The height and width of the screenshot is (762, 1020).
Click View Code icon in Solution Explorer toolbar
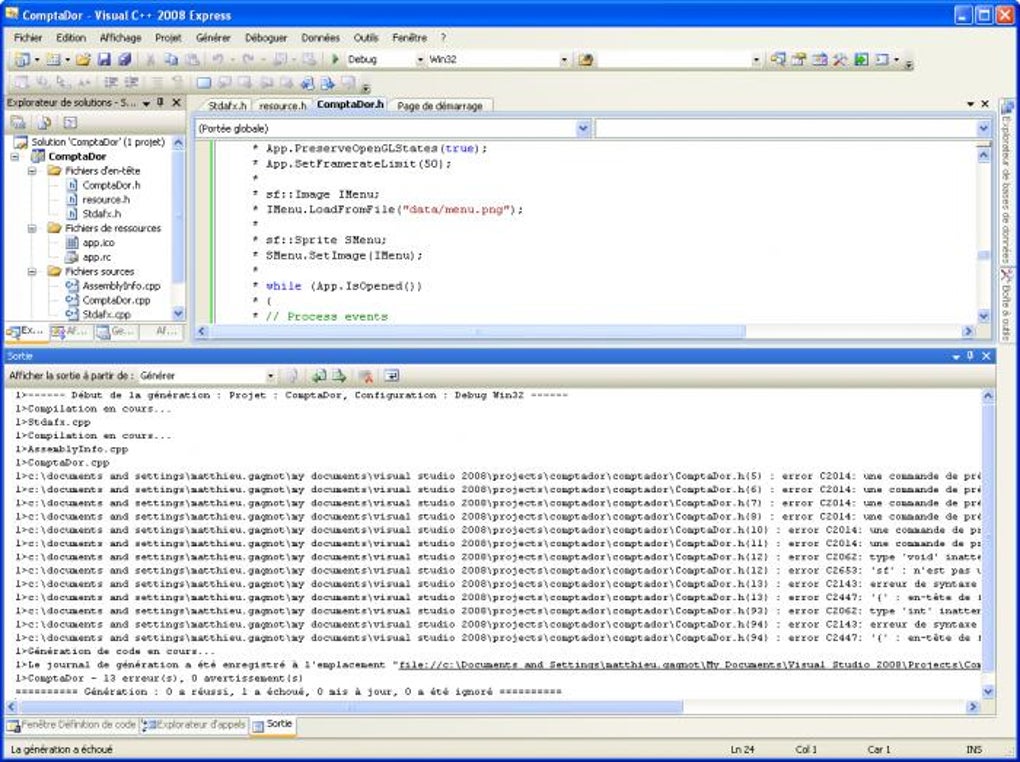coord(70,122)
